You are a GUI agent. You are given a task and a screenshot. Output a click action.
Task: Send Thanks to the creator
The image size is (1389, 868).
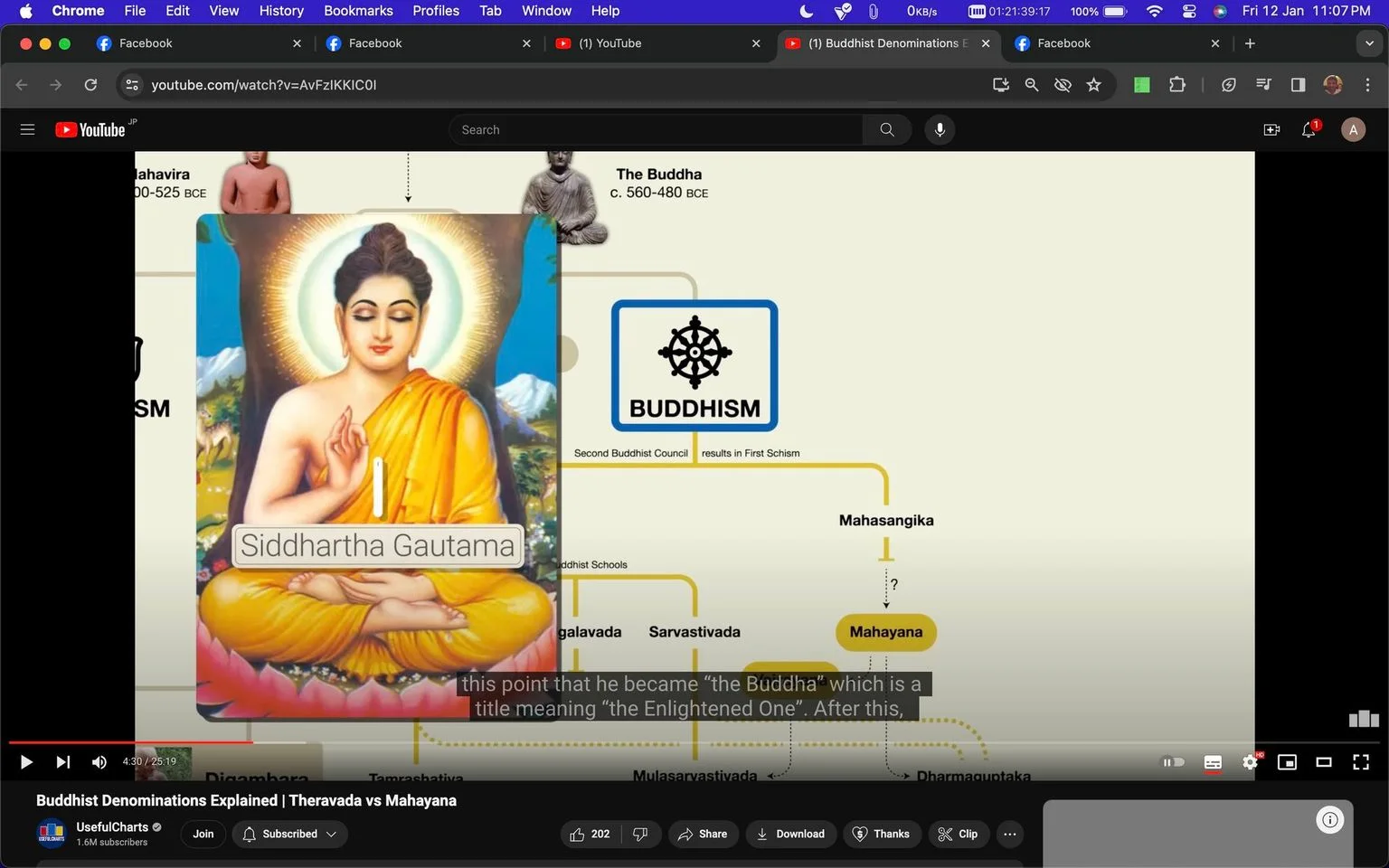[x=882, y=834]
